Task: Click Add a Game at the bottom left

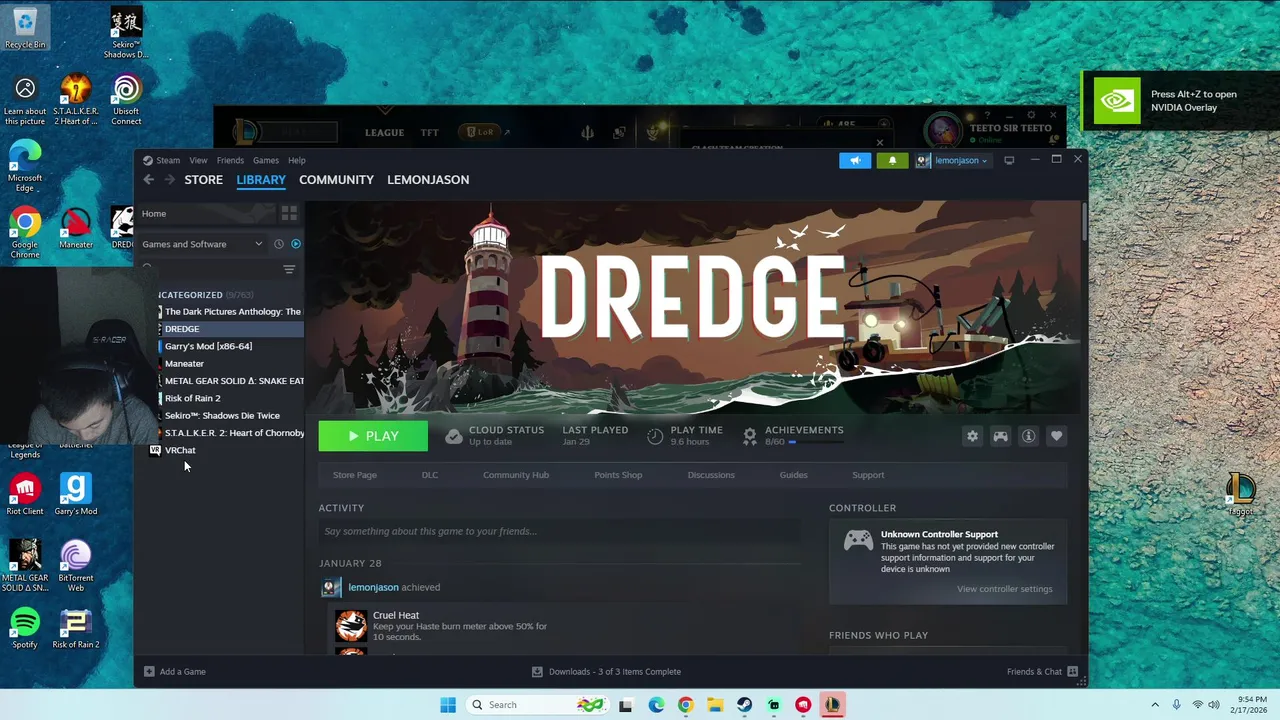Action: pyautogui.click(x=175, y=672)
